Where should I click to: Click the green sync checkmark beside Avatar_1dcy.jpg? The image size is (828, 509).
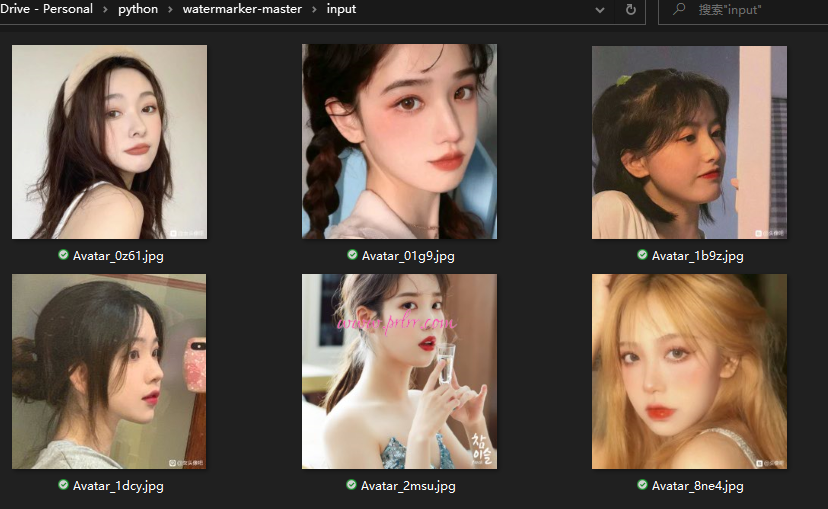click(x=64, y=485)
